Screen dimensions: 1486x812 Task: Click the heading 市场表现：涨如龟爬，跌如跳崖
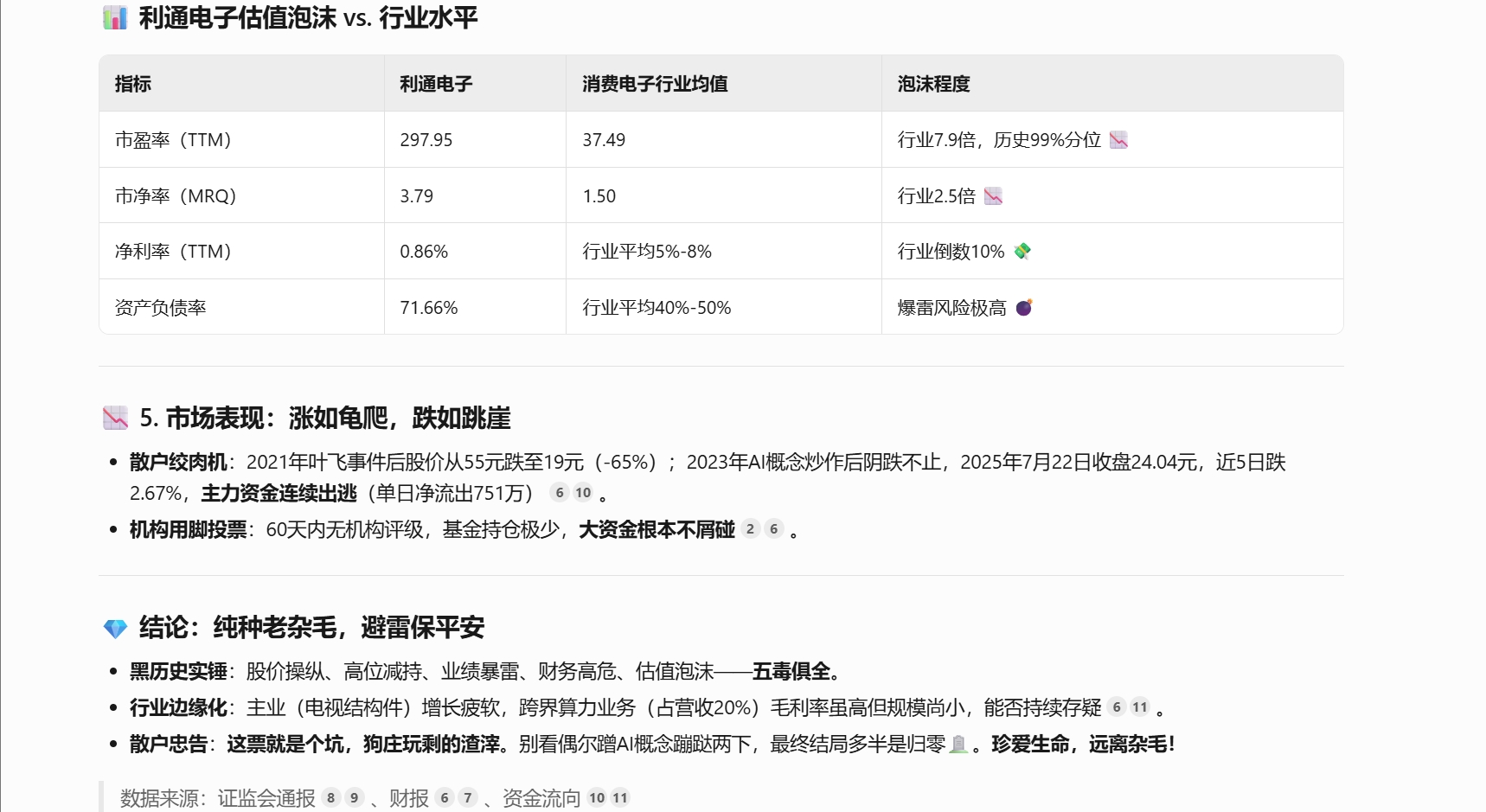(338, 419)
